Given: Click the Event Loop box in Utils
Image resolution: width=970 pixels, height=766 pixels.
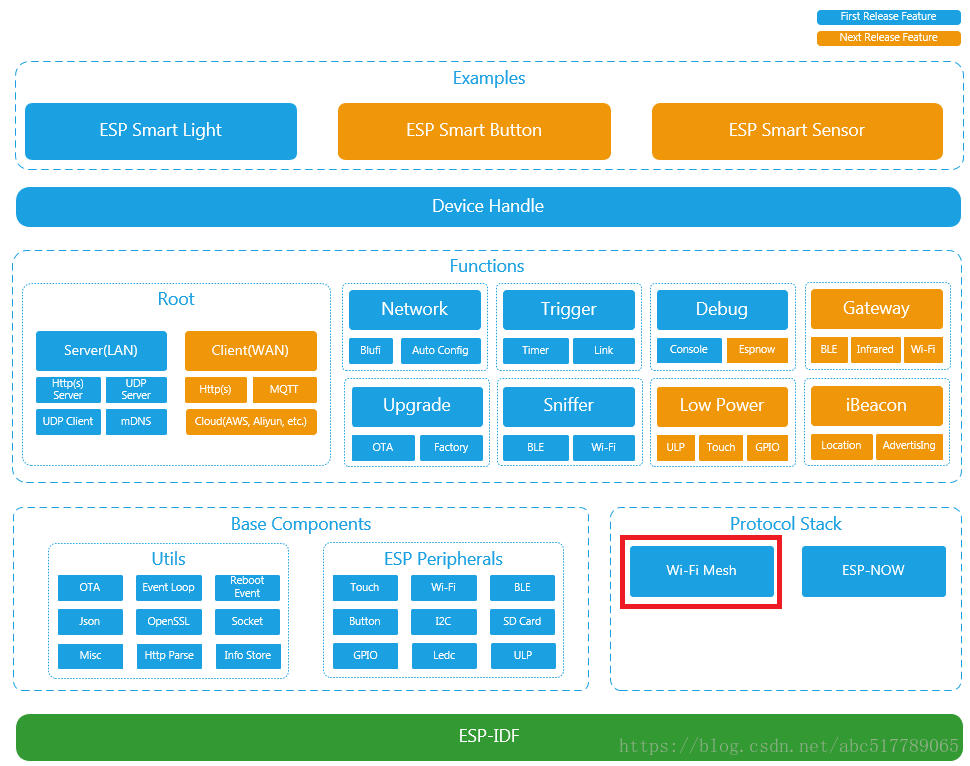Looking at the screenshot, I should tap(169, 588).
